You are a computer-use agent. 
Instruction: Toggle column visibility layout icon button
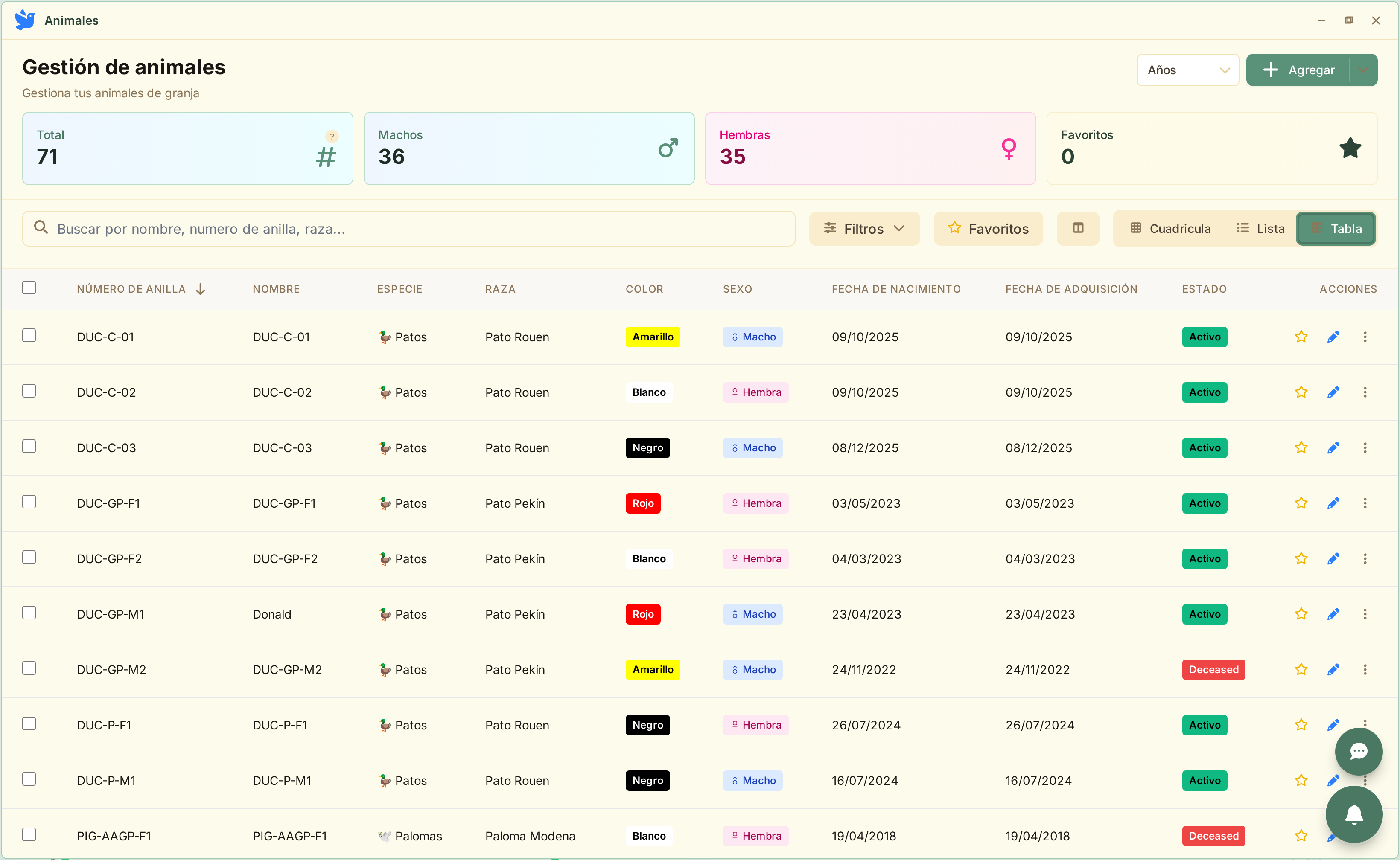pos(1077,229)
